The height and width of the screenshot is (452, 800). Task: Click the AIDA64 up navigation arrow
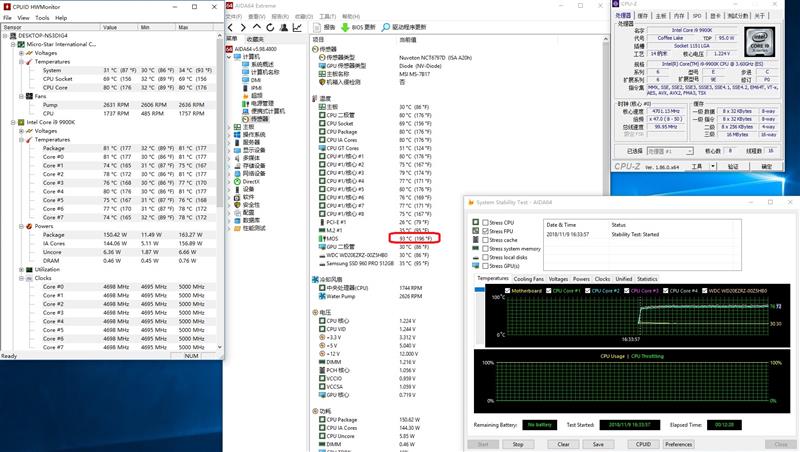tap(256, 27)
